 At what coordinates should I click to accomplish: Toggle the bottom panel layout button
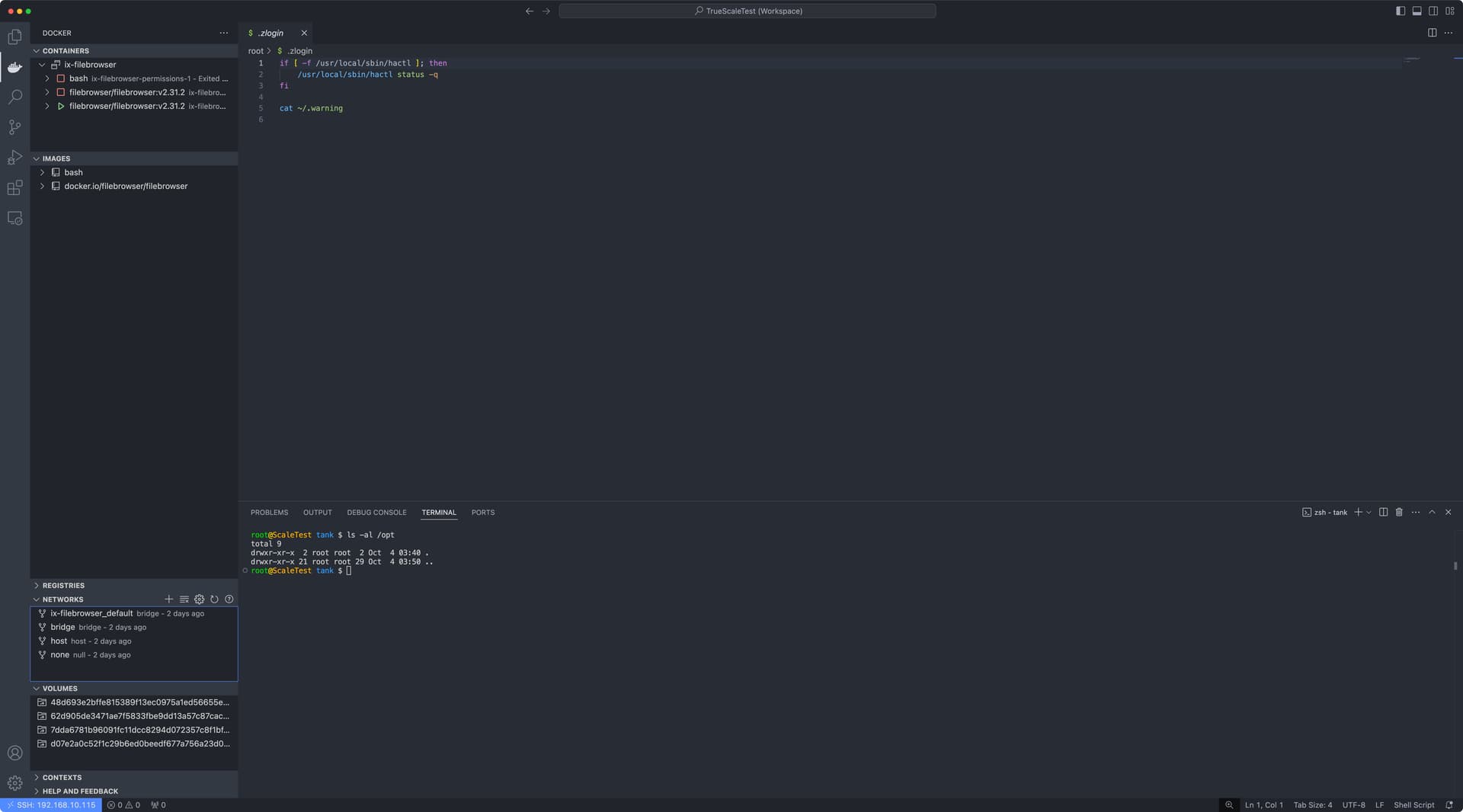click(1417, 11)
